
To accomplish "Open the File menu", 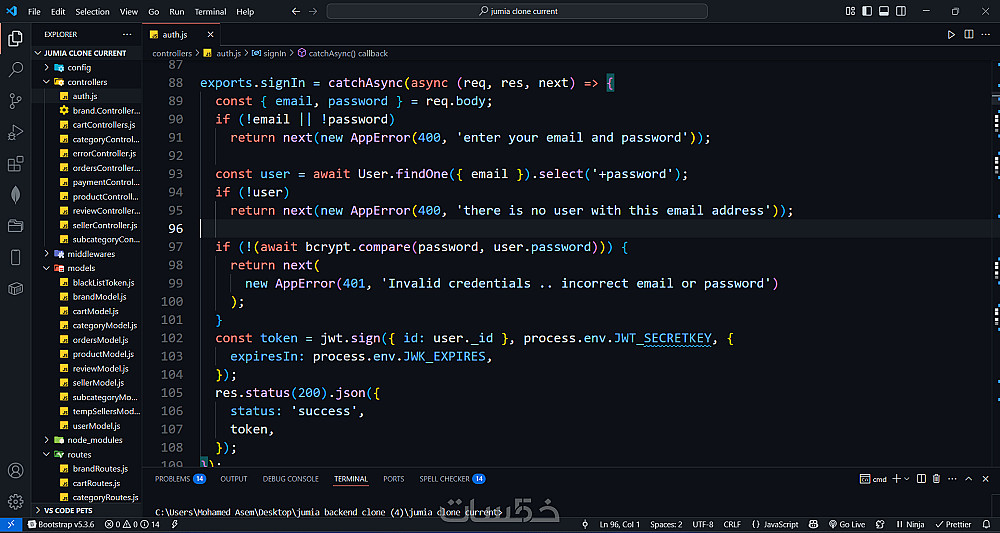I will (x=34, y=11).
